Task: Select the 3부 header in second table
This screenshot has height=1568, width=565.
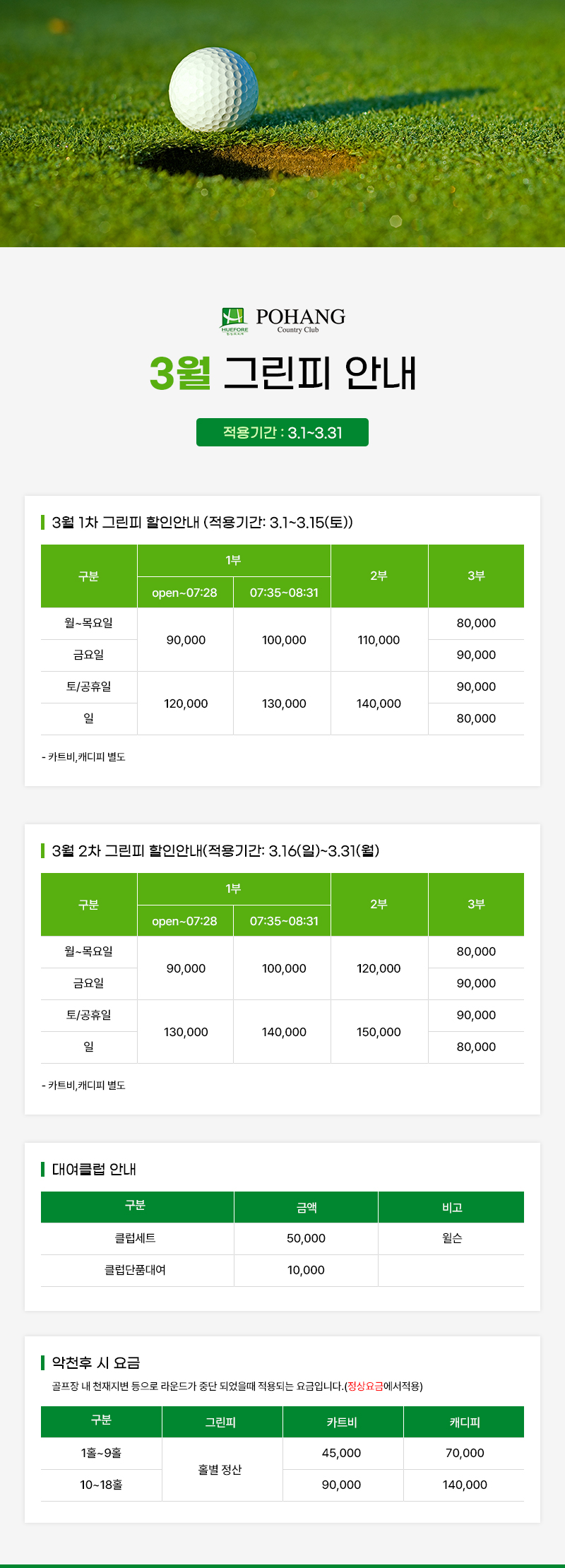Action: [x=476, y=904]
